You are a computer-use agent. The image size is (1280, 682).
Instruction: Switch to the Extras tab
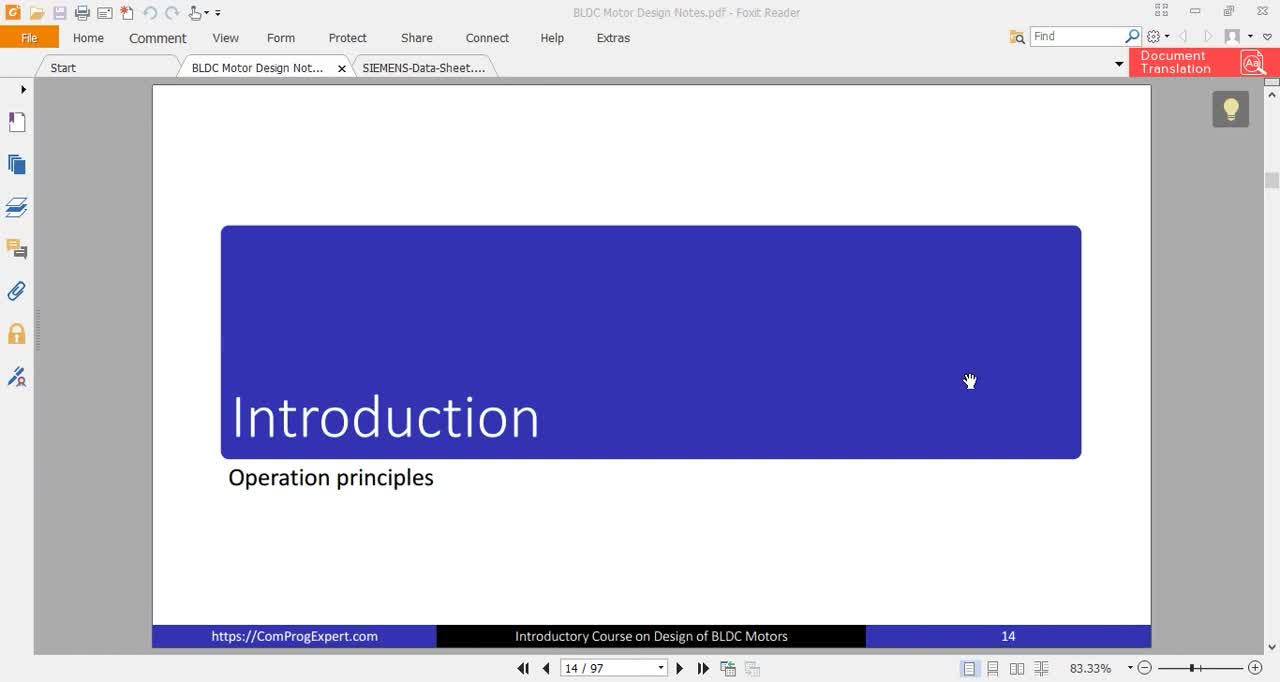point(613,38)
